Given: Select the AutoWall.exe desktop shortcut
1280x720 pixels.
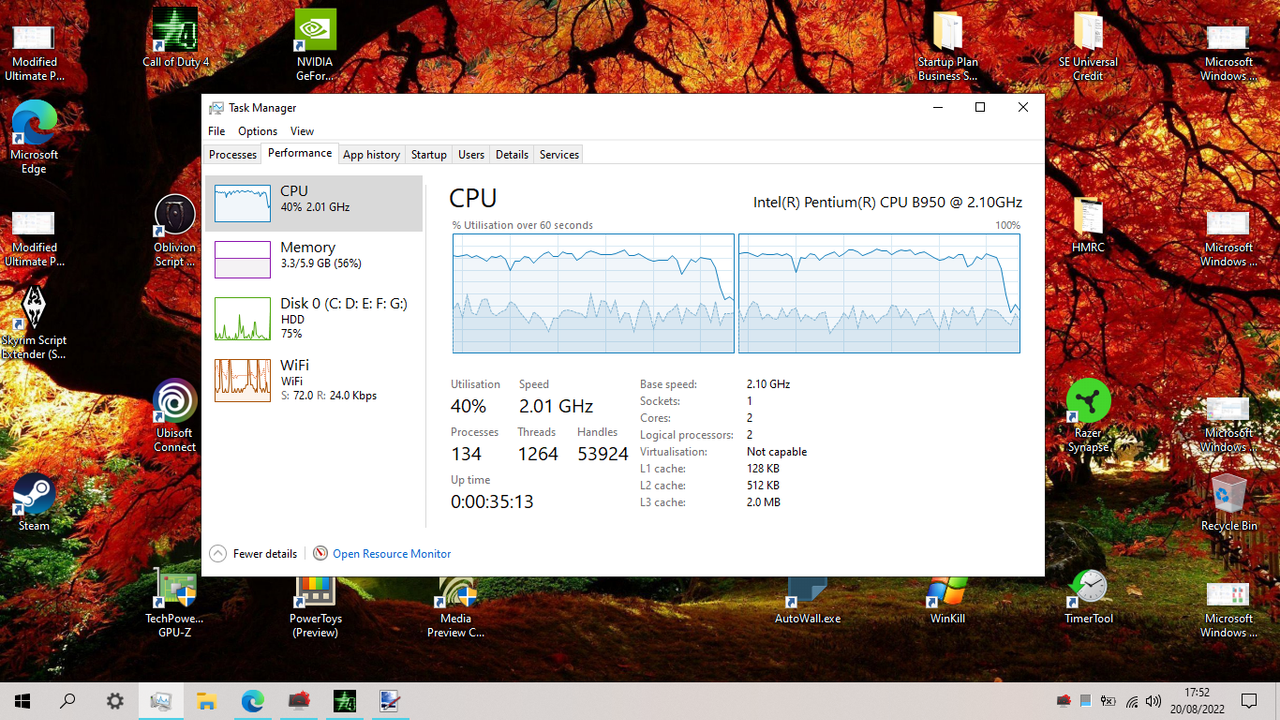Looking at the screenshot, I should click(x=808, y=599).
